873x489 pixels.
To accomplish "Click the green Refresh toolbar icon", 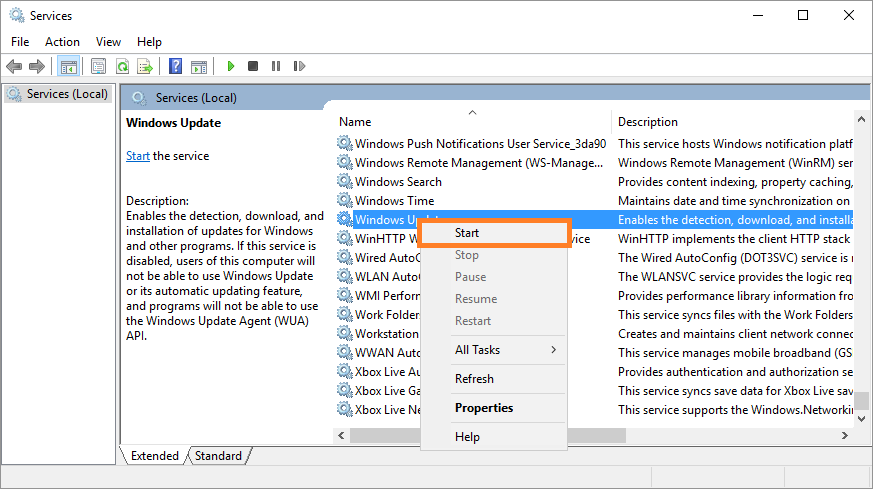I will [x=122, y=66].
